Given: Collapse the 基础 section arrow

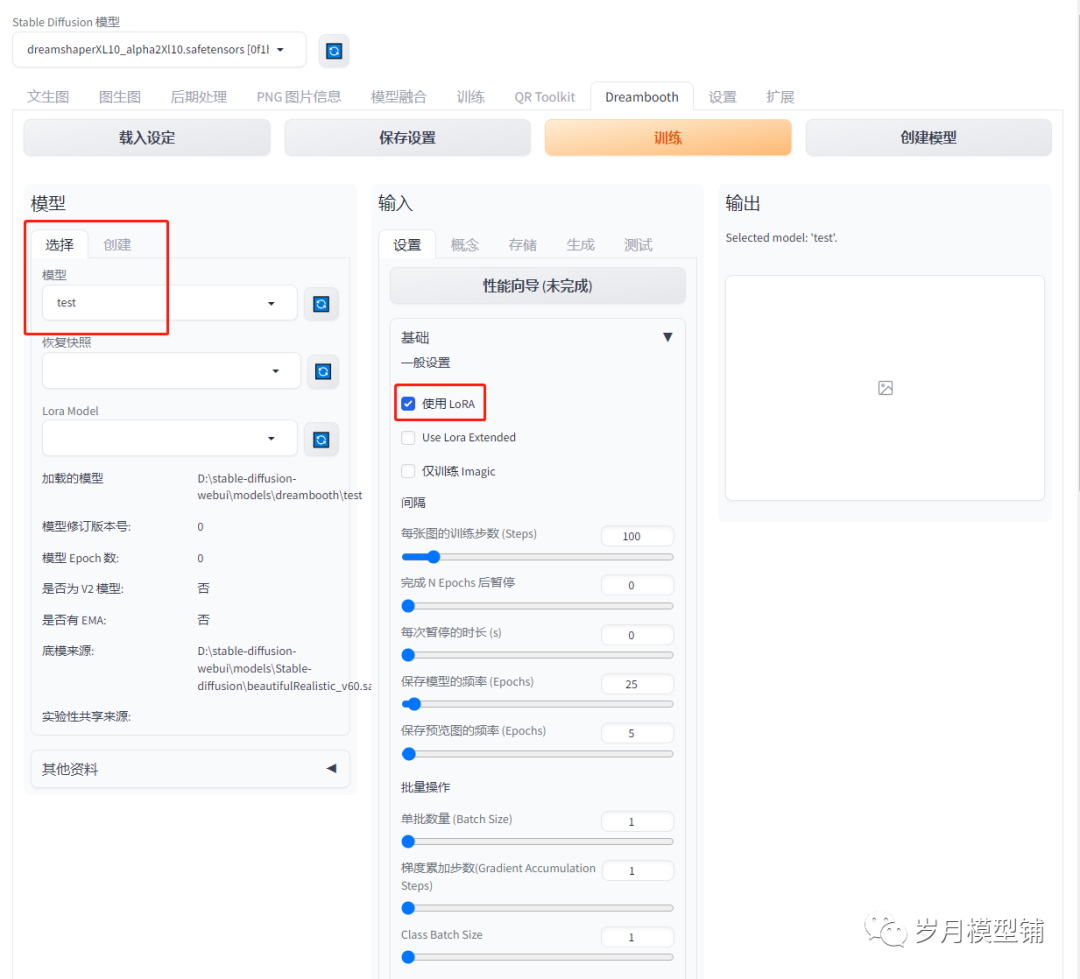Looking at the screenshot, I should pos(667,337).
